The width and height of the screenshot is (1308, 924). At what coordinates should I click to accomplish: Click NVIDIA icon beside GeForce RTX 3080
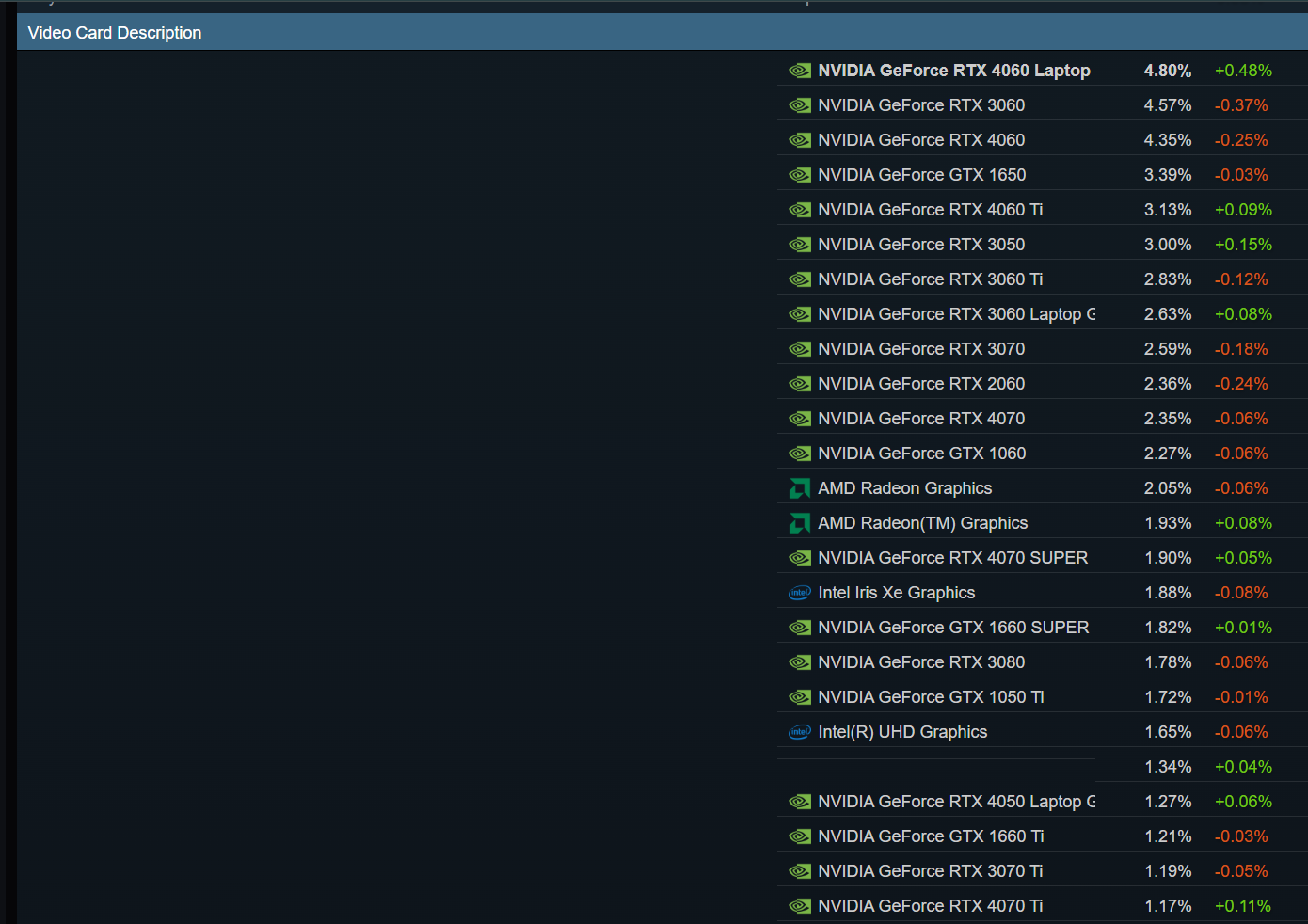[800, 662]
